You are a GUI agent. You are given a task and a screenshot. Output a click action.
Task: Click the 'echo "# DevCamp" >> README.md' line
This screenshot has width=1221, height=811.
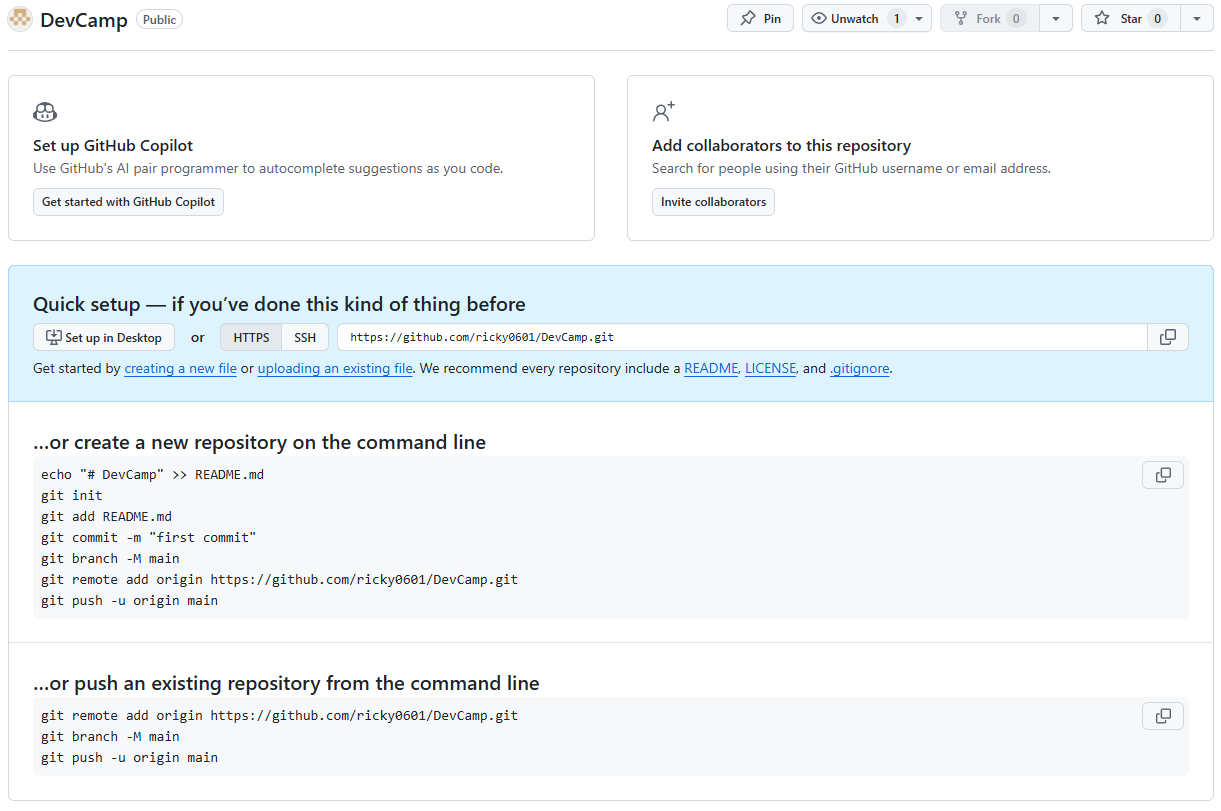tap(152, 474)
